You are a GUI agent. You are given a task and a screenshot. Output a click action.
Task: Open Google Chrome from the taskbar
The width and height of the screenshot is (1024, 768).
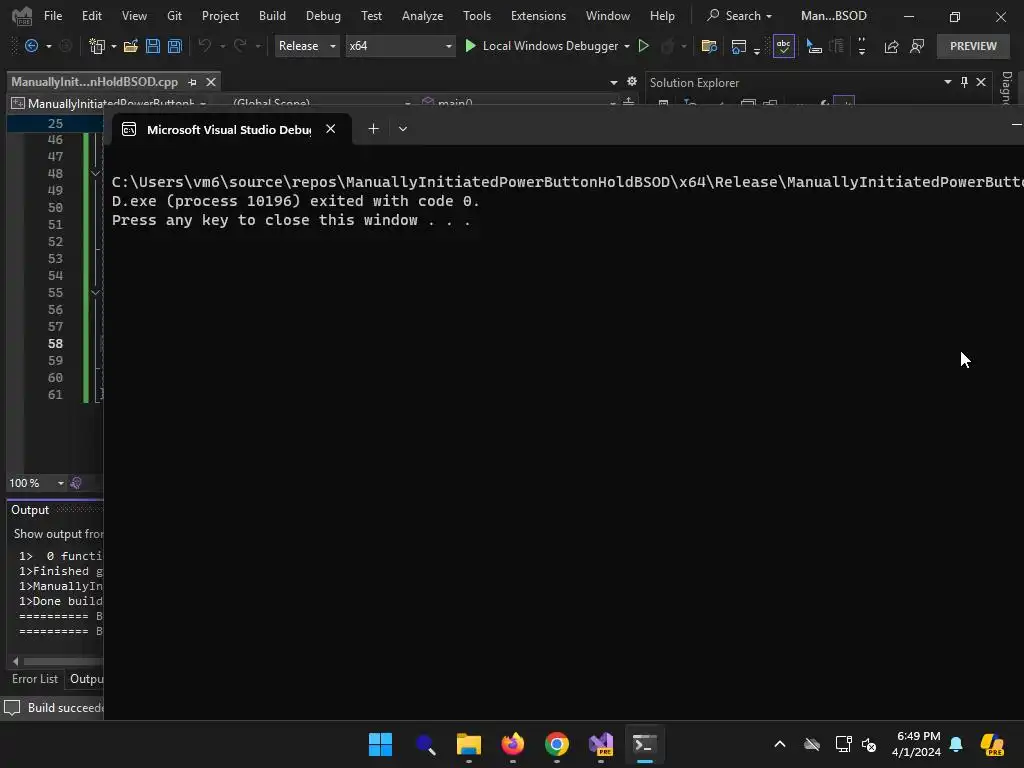click(556, 744)
